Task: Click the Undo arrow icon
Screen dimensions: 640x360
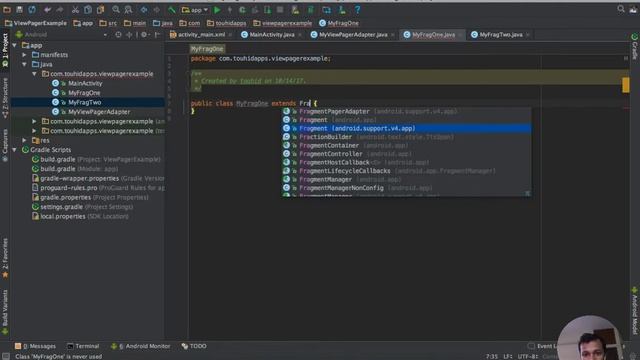Action: (x=48, y=9)
